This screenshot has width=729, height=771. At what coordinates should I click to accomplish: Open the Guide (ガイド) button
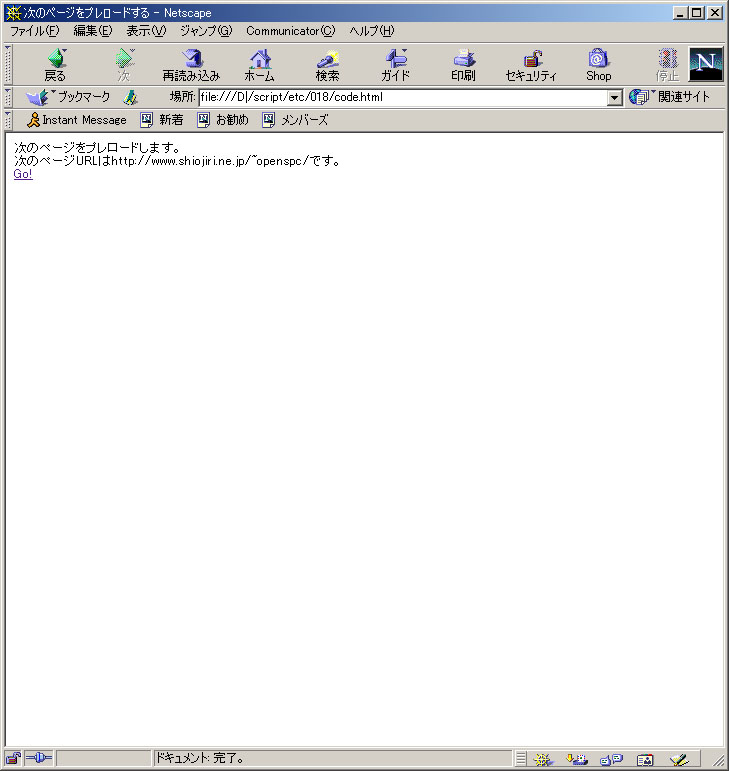pyautogui.click(x=395, y=65)
